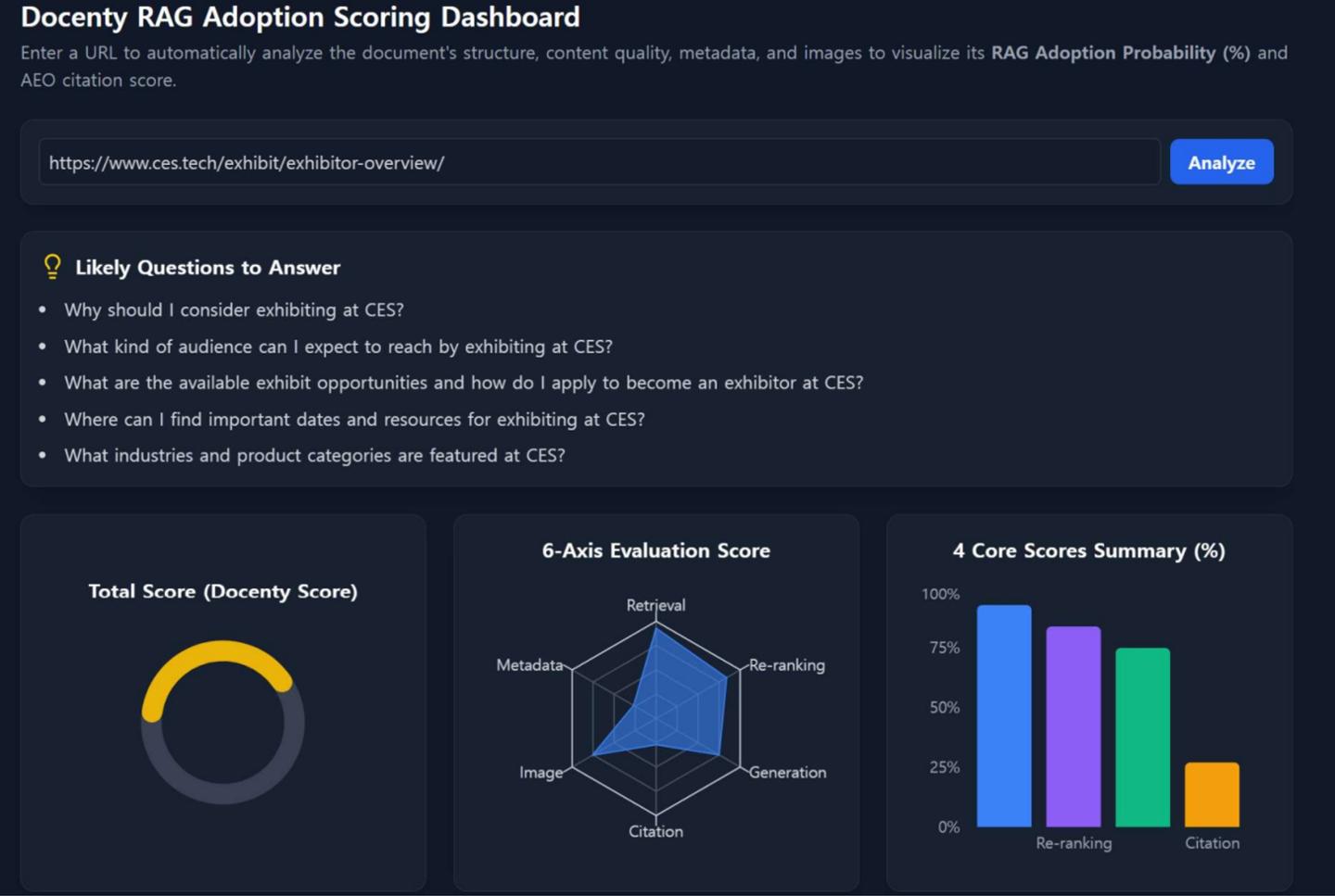Click the lightbulb icon beside Likely Questions

(x=53, y=267)
